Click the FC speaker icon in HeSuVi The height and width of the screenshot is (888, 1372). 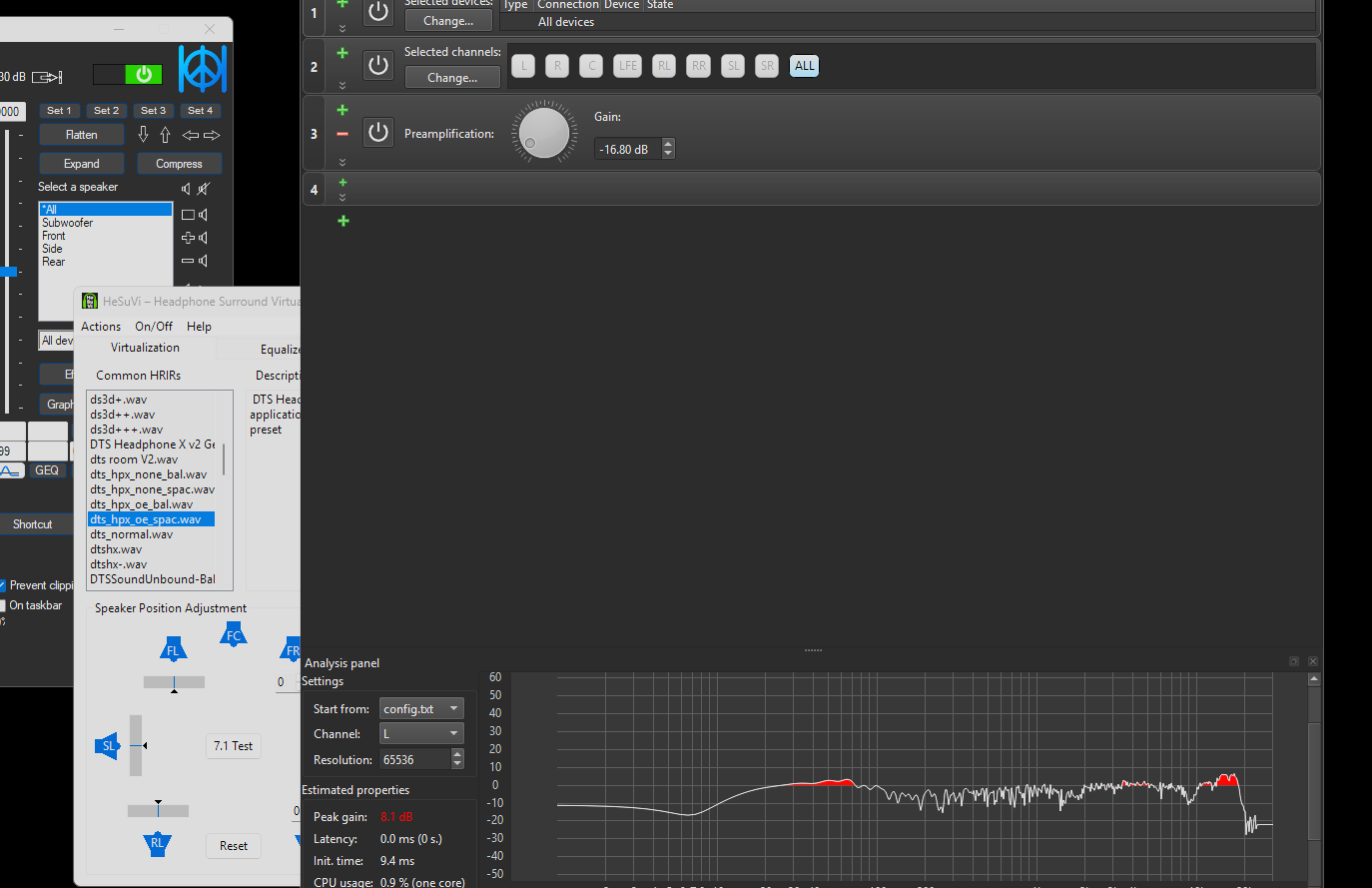(233, 634)
